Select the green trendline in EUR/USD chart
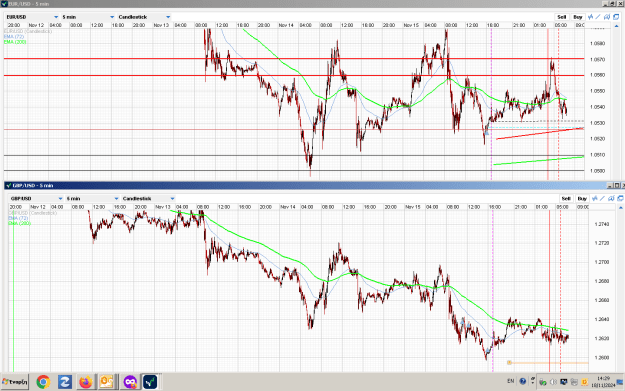This screenshot has width=625, height=391. tap(538, 160)
